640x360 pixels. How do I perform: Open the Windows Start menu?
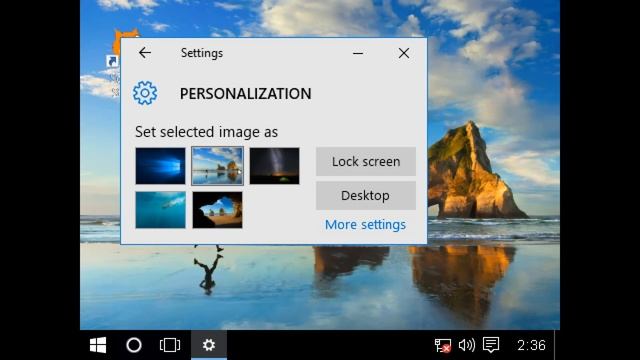[x=98, y=345]
